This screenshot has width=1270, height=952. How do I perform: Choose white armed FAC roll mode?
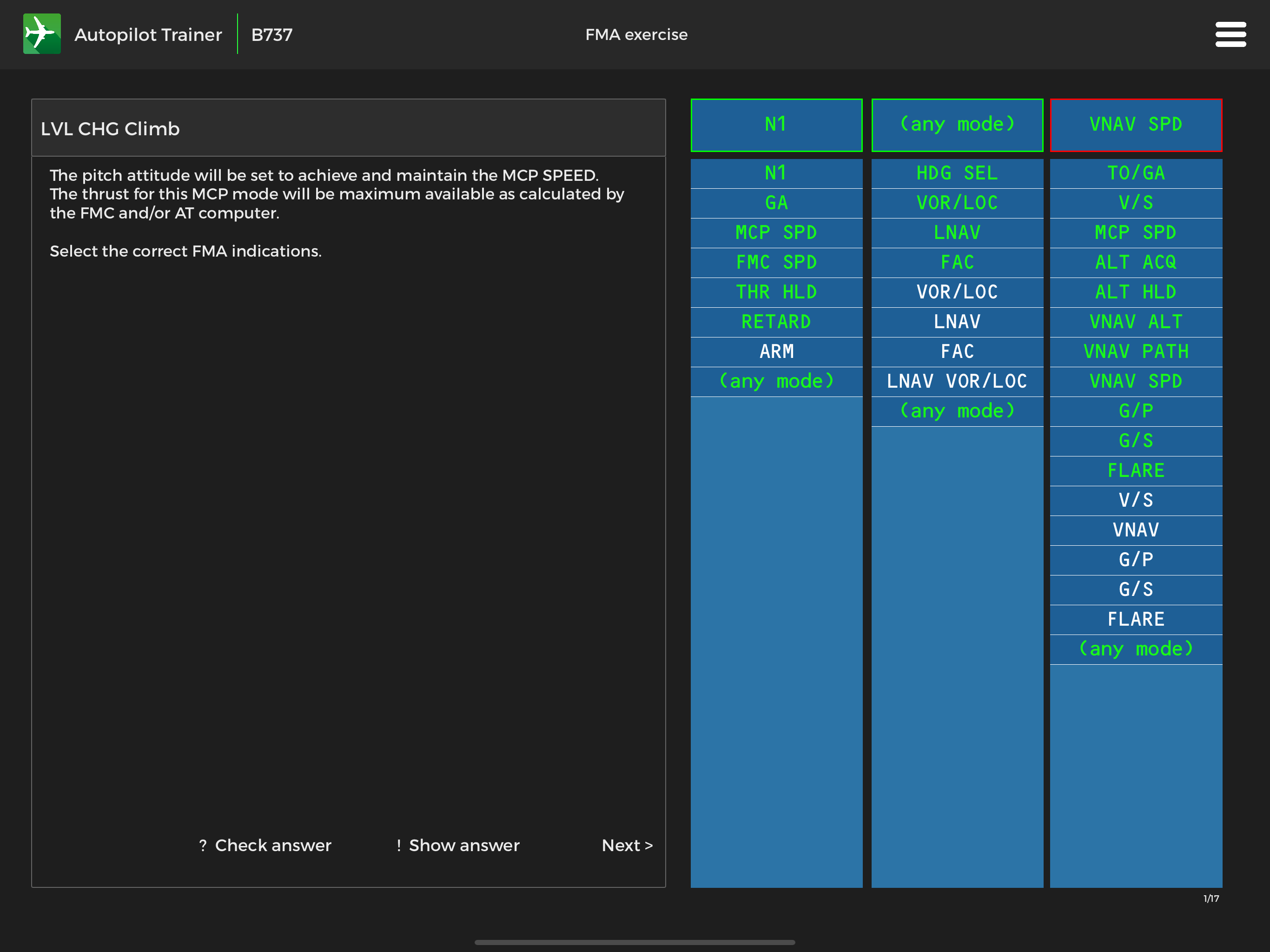coord(957,352)
